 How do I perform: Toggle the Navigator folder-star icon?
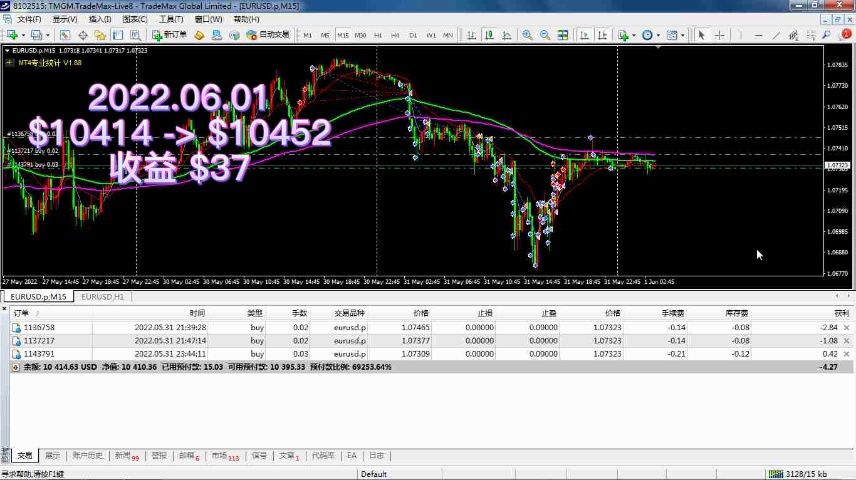[x=100, y=35]
